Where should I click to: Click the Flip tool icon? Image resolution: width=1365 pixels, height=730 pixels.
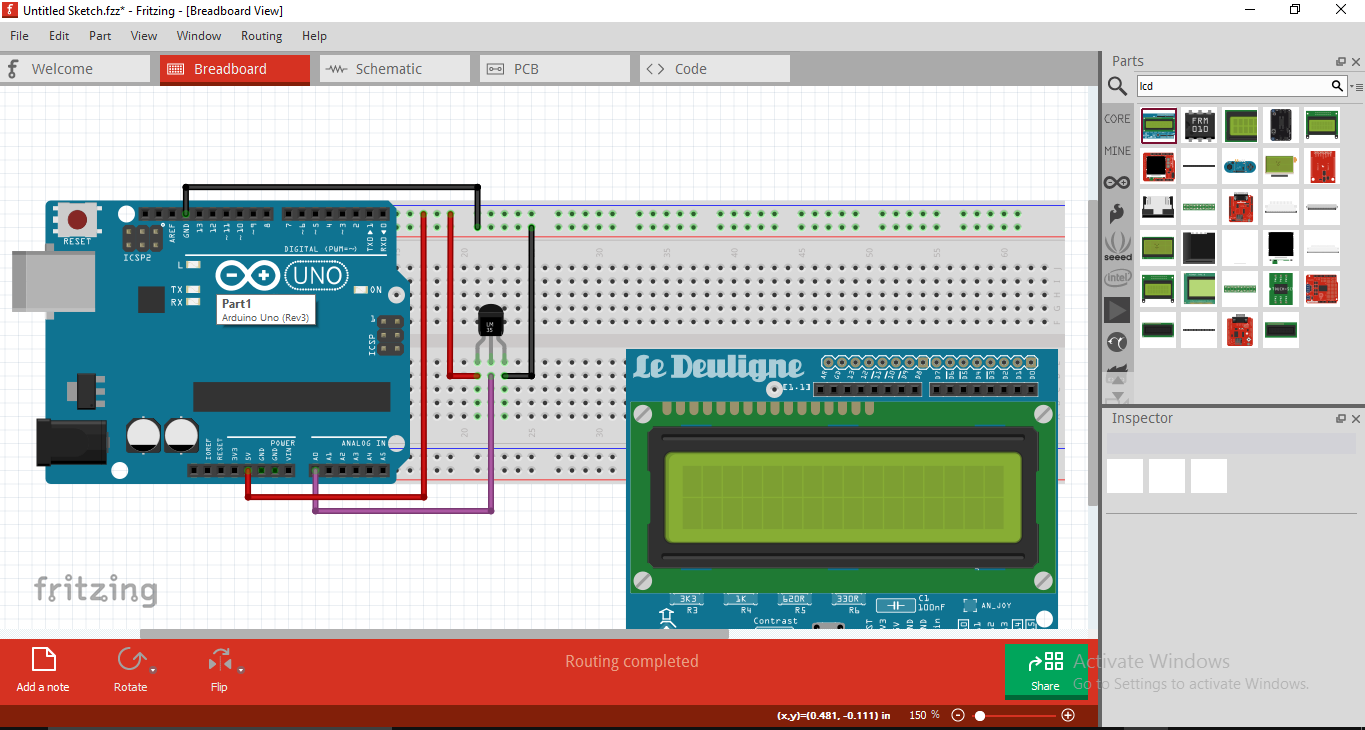(219, 660)
